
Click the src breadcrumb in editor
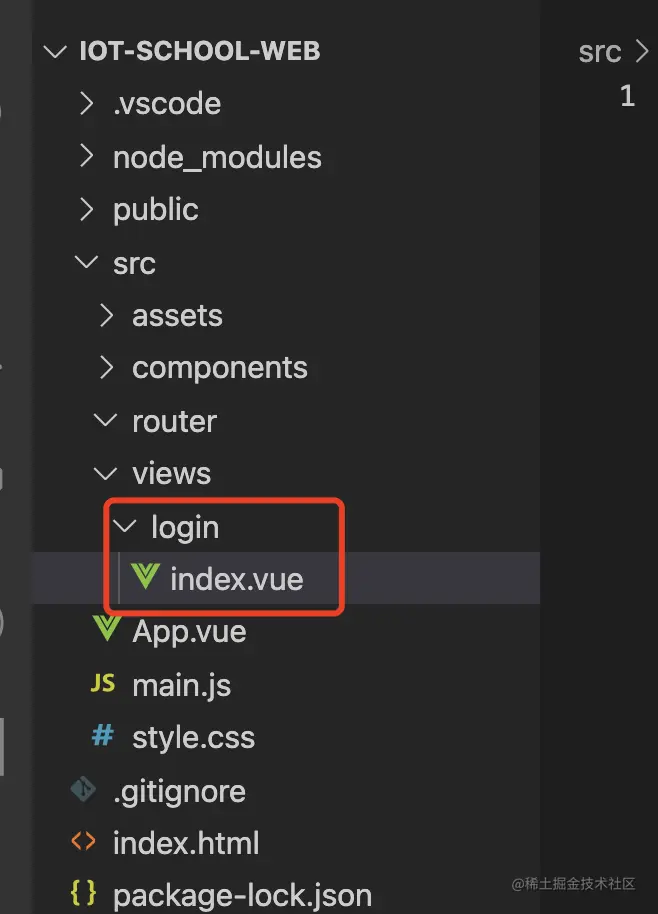(x=600, y=52)
